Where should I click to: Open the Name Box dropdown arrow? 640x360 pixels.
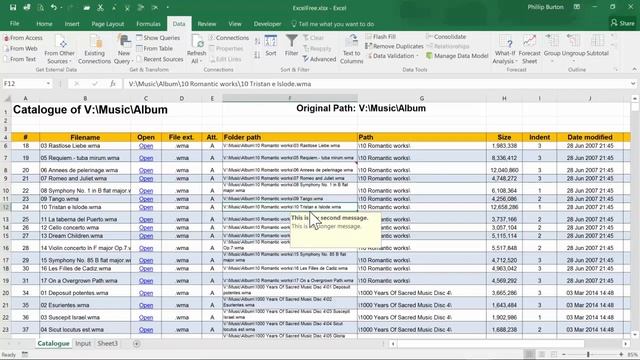(x=48, y=84)
